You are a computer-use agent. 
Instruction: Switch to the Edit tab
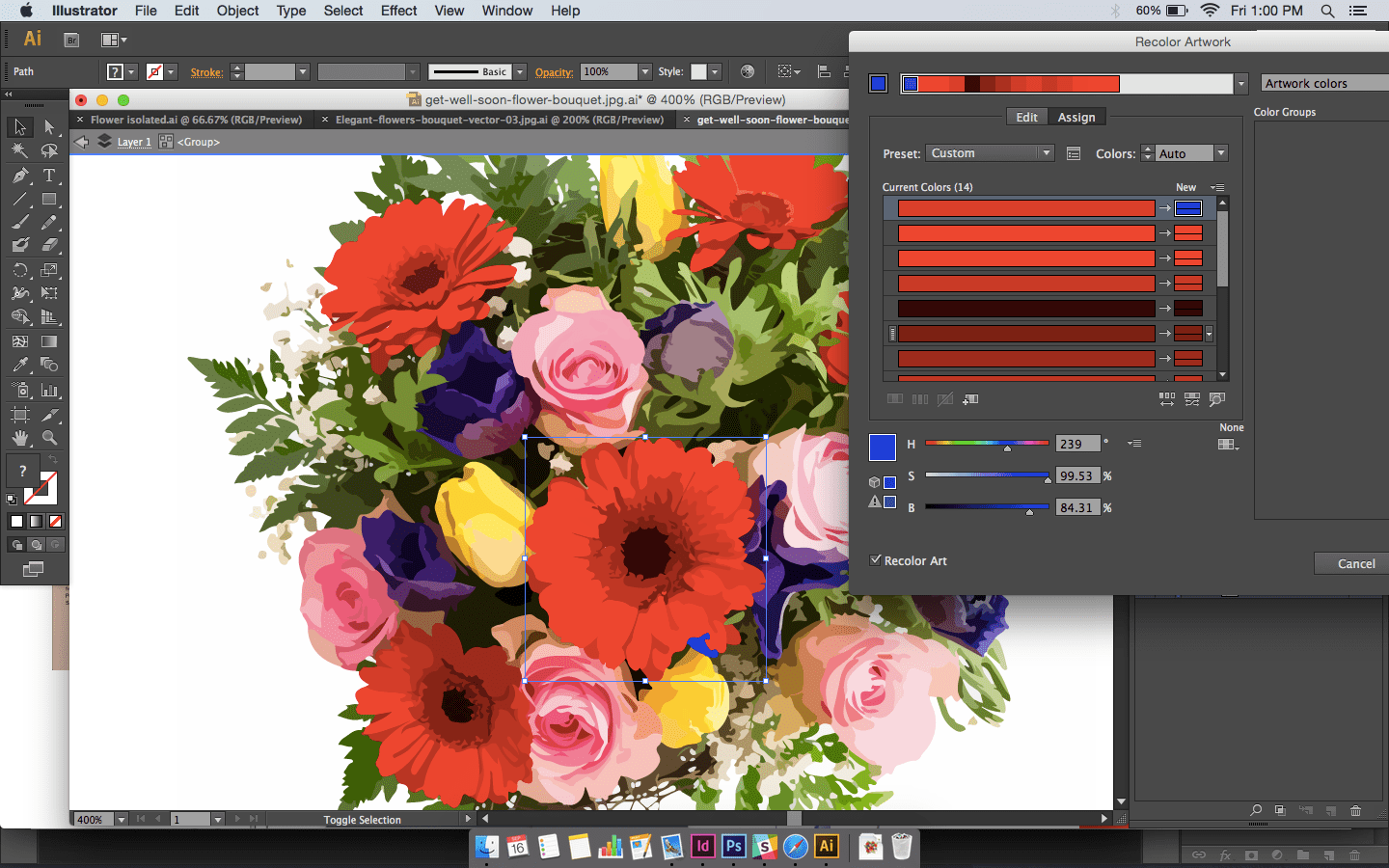coord(1025,117)
